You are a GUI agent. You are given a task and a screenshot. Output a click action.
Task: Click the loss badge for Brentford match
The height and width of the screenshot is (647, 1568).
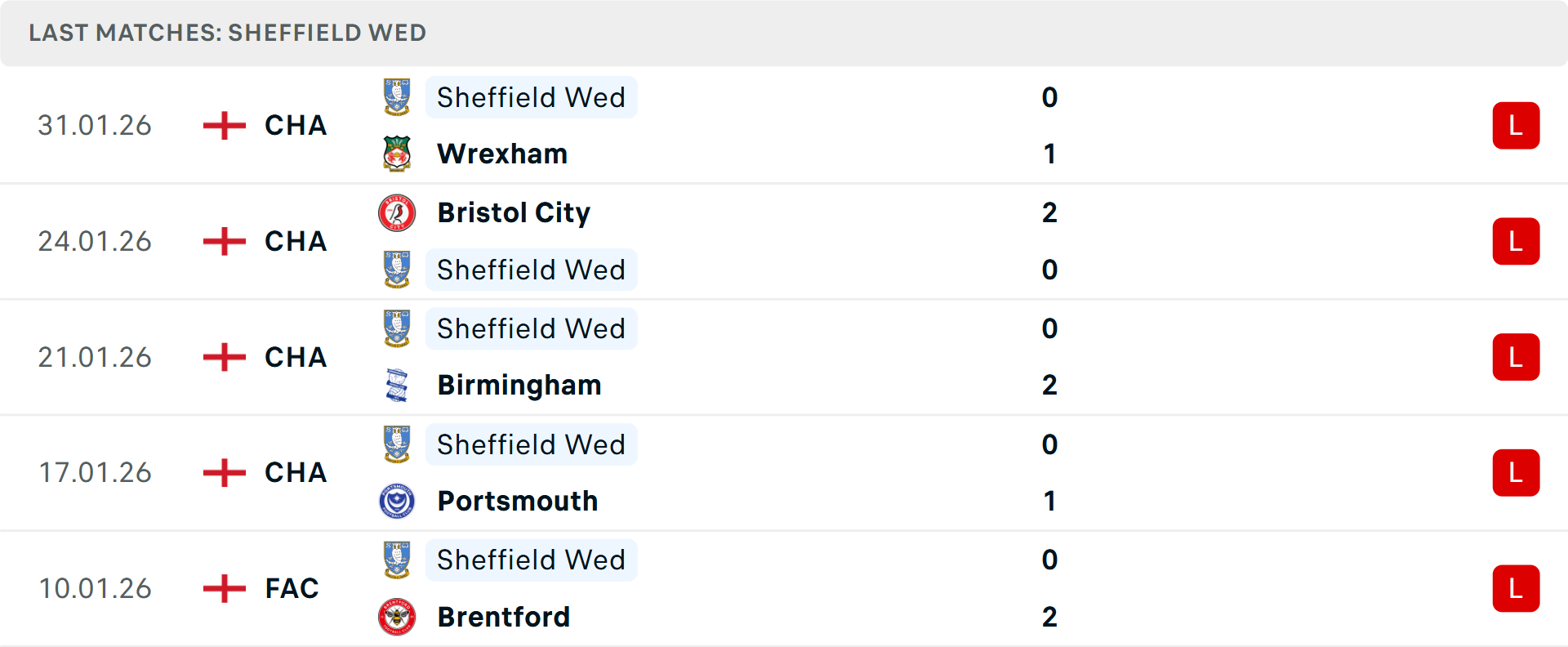[x=1516, y=588]
